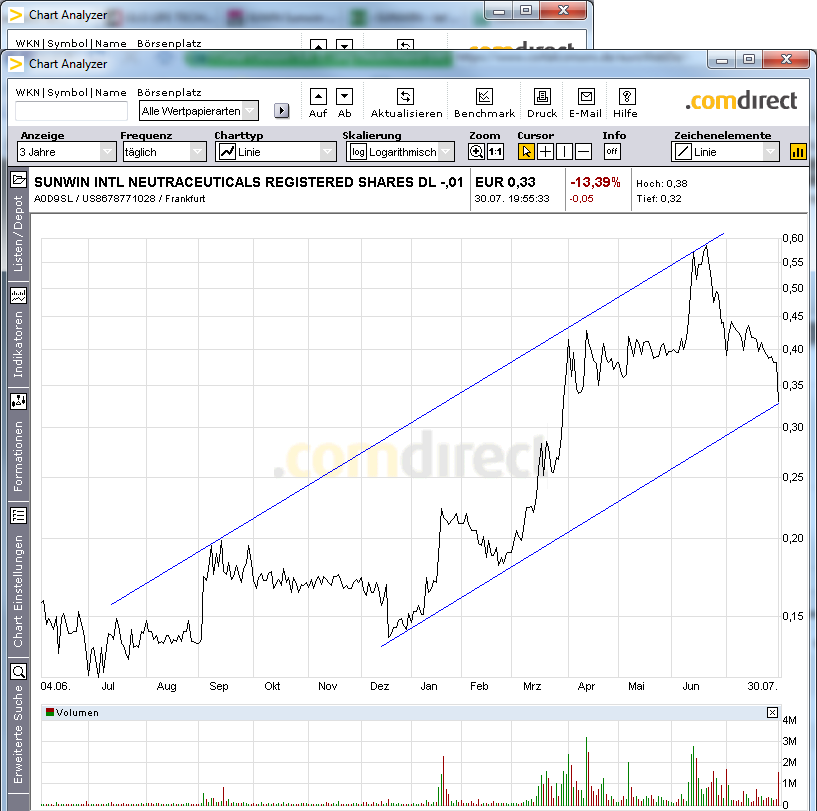Click the red-green Volumen legend icon
This screenshot has height=811, width=817.
(50, 712)
